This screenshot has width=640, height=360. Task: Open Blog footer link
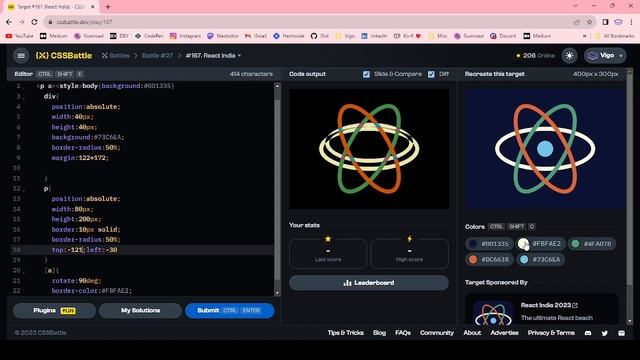tap(379, 333)
